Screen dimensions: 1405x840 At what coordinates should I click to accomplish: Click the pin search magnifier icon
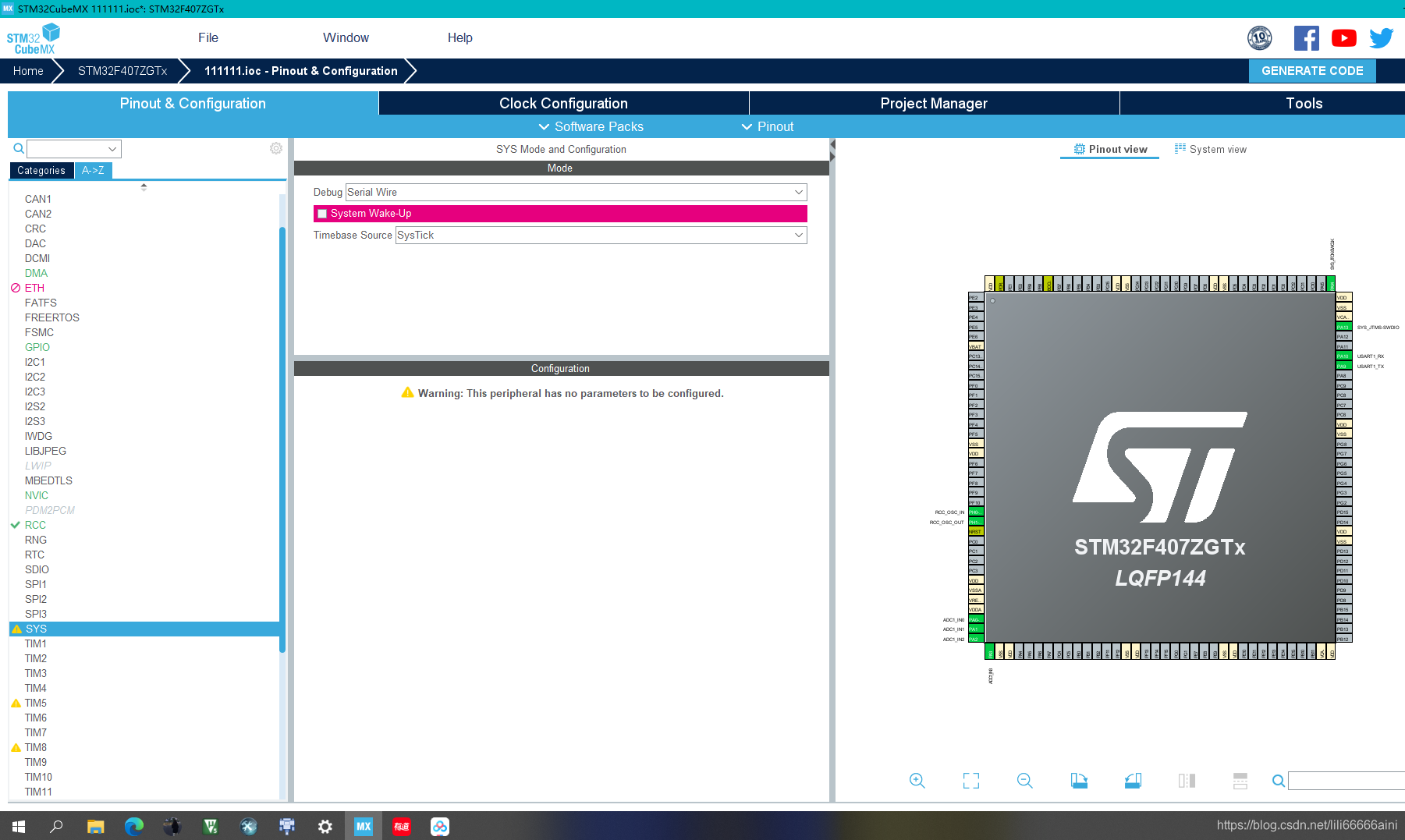tap(1279, 781)
